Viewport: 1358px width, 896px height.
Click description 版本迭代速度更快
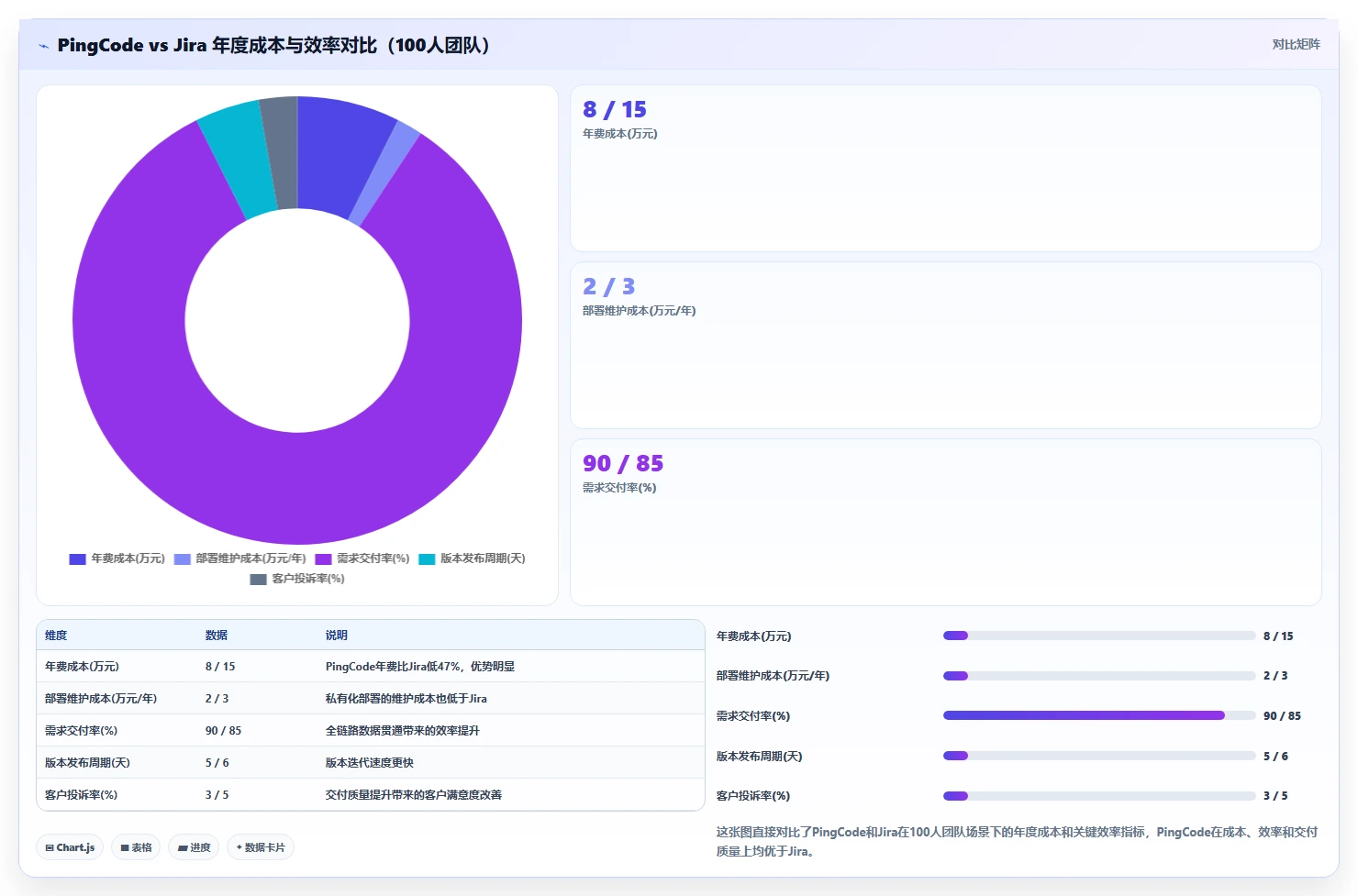(x=370, y=763)
